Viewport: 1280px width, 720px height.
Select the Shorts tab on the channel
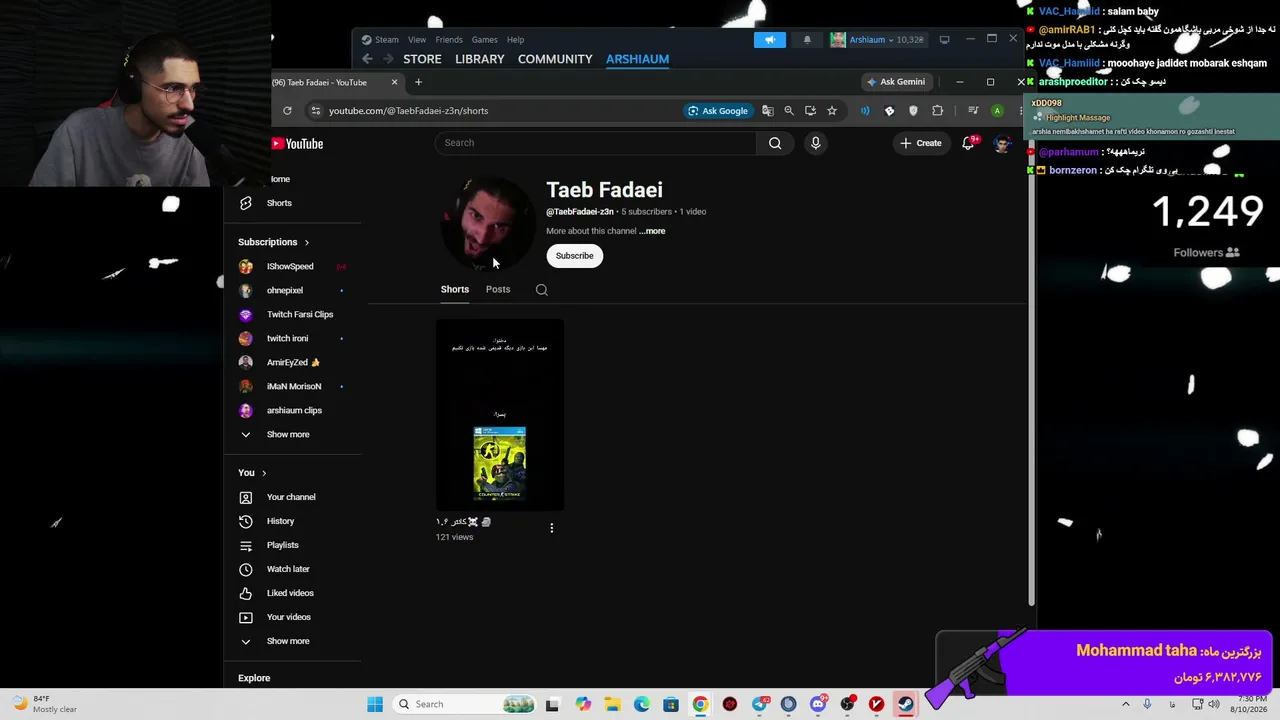[455, 290]
